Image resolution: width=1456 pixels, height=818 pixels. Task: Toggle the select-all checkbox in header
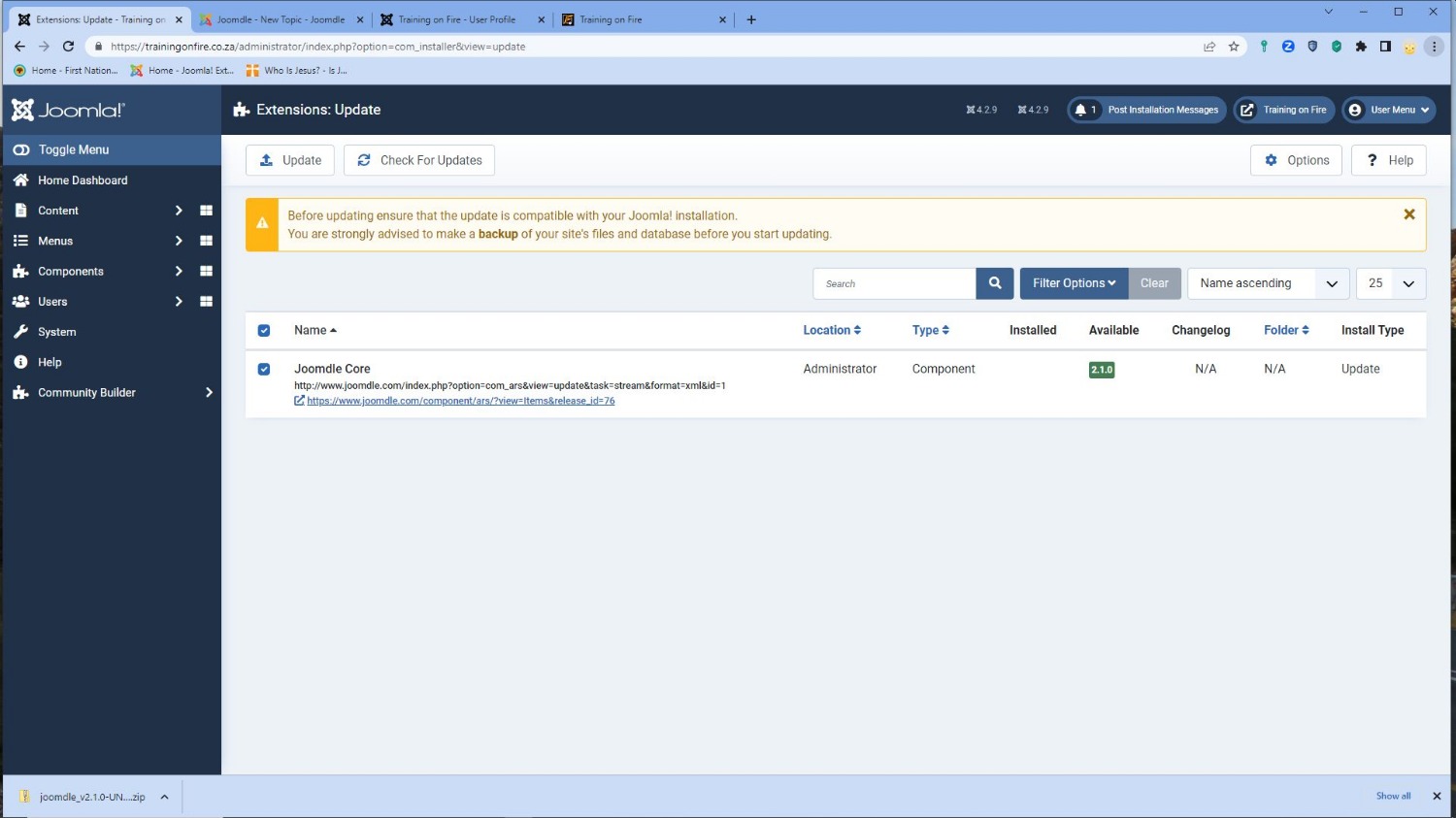point(264,331)
